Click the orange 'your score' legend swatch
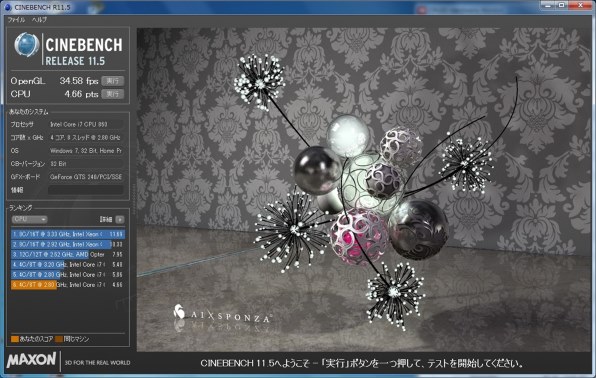The height and width of the screenshot is (378, 596). point(15,339)
